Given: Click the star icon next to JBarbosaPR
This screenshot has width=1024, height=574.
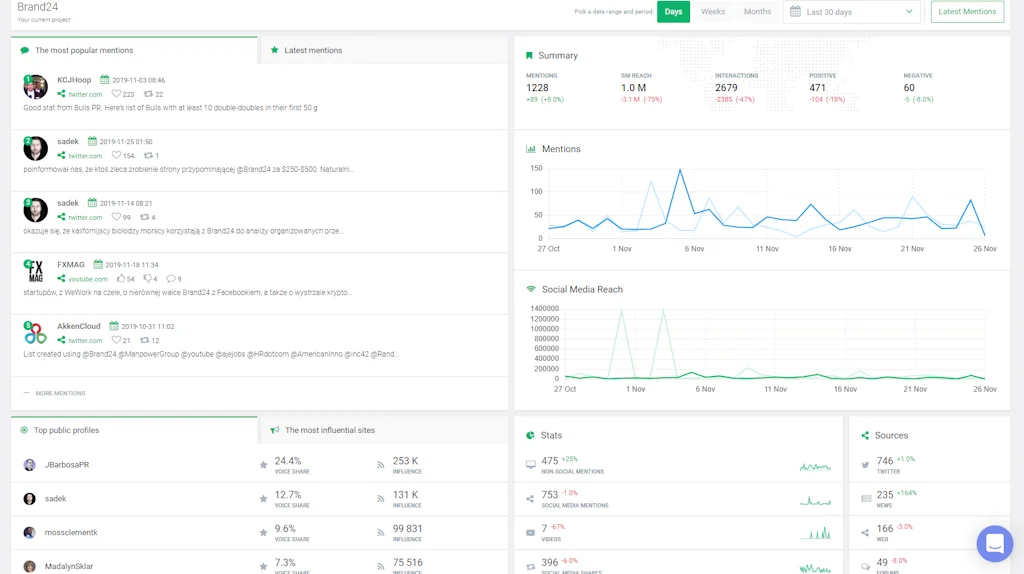Looking at the screenshot, I should tap(263, 465).
